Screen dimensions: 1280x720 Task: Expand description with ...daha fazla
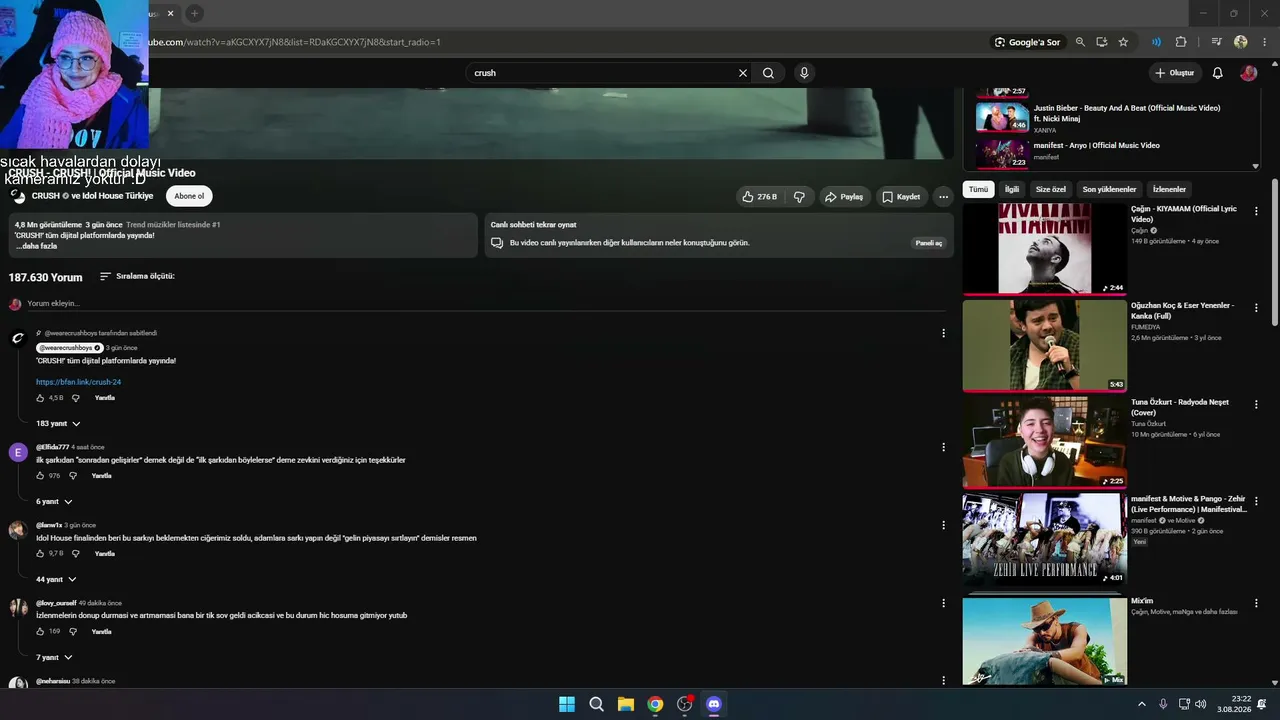pos(37,246)
